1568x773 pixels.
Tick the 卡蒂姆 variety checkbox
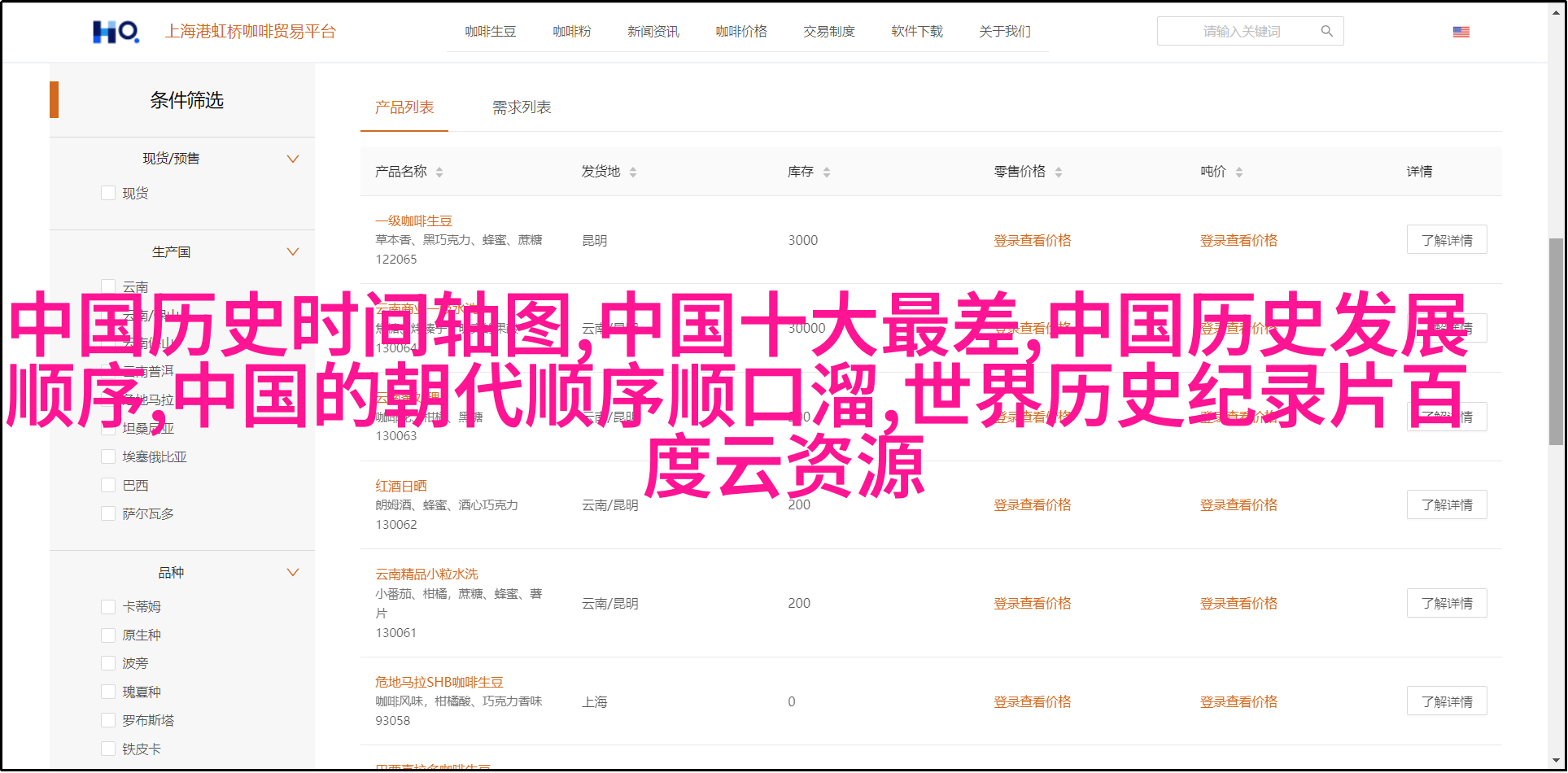108,606
